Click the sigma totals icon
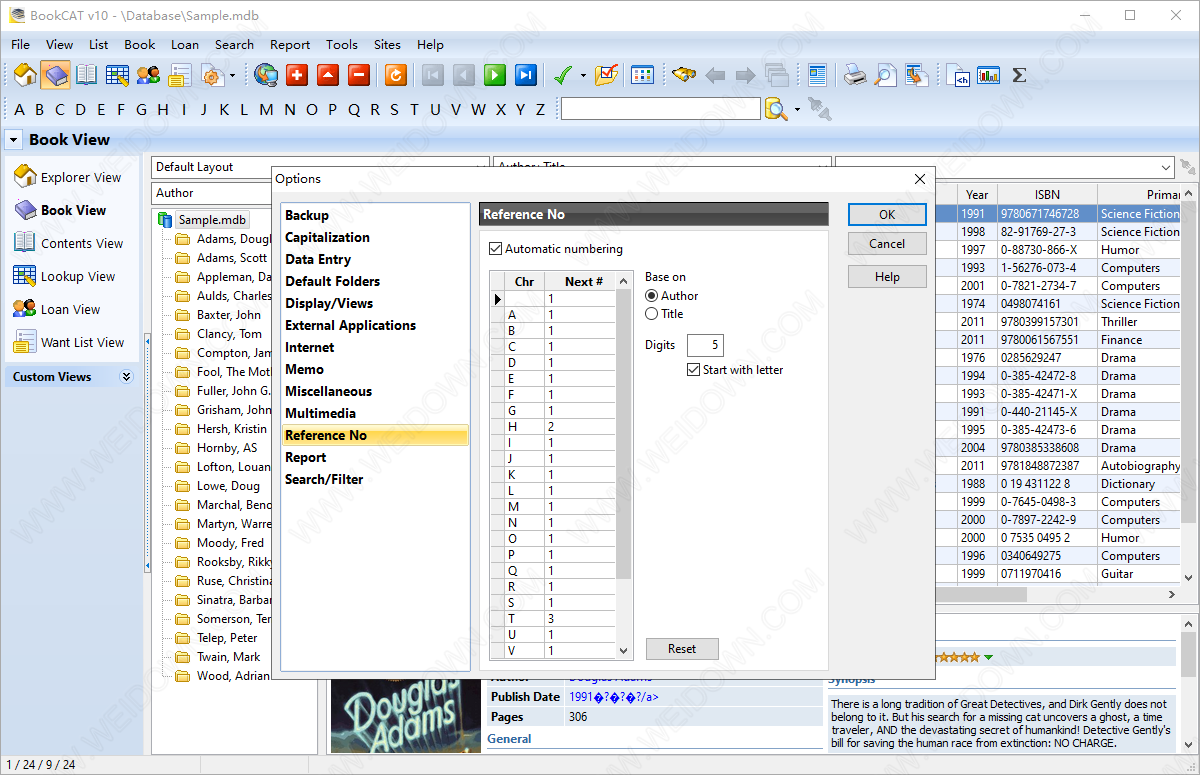1200x775 pixels. (x=1019, y=75)
